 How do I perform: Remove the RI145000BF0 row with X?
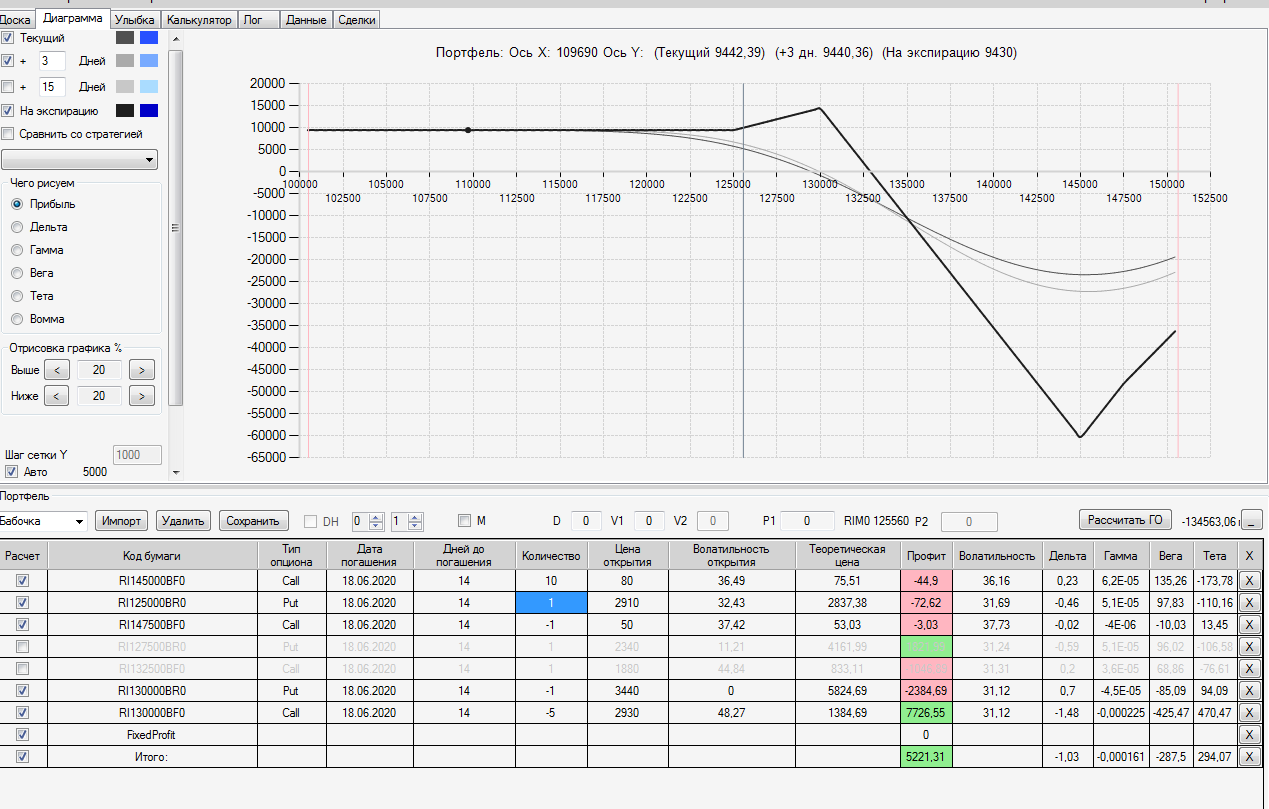[1249, 580]
